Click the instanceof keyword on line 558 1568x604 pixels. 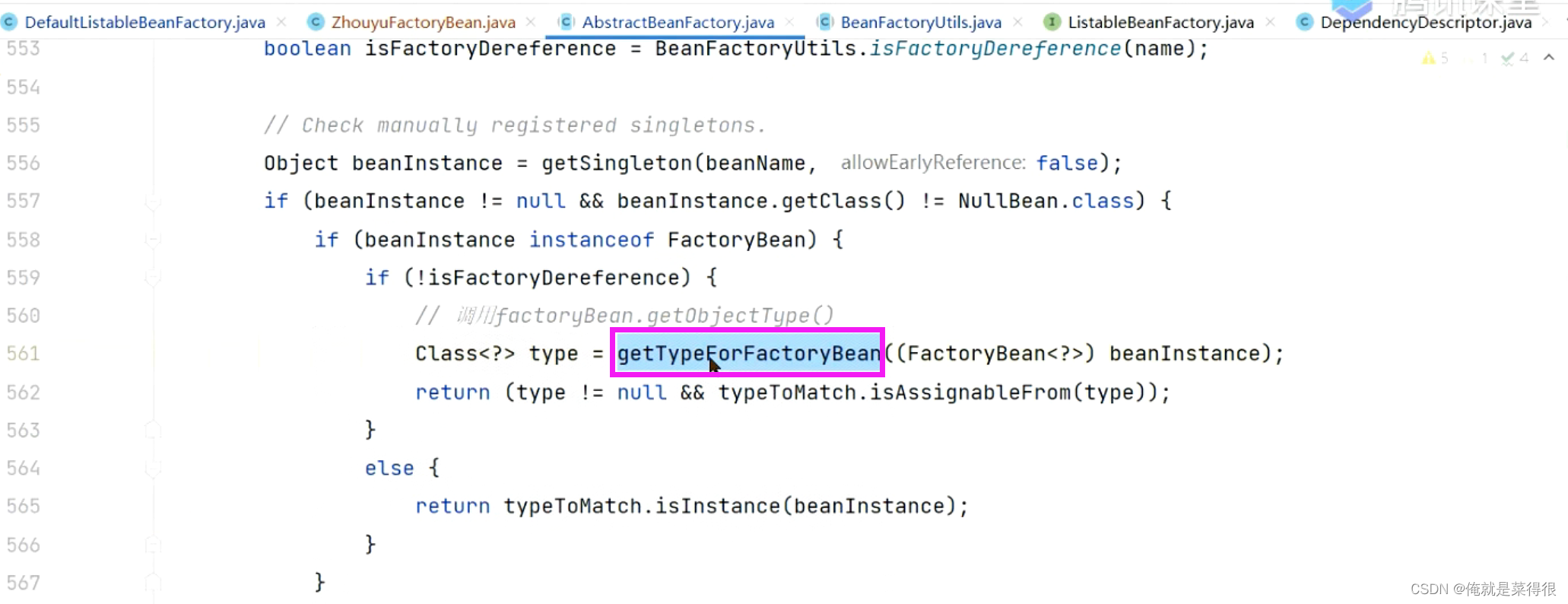(592, 240)
